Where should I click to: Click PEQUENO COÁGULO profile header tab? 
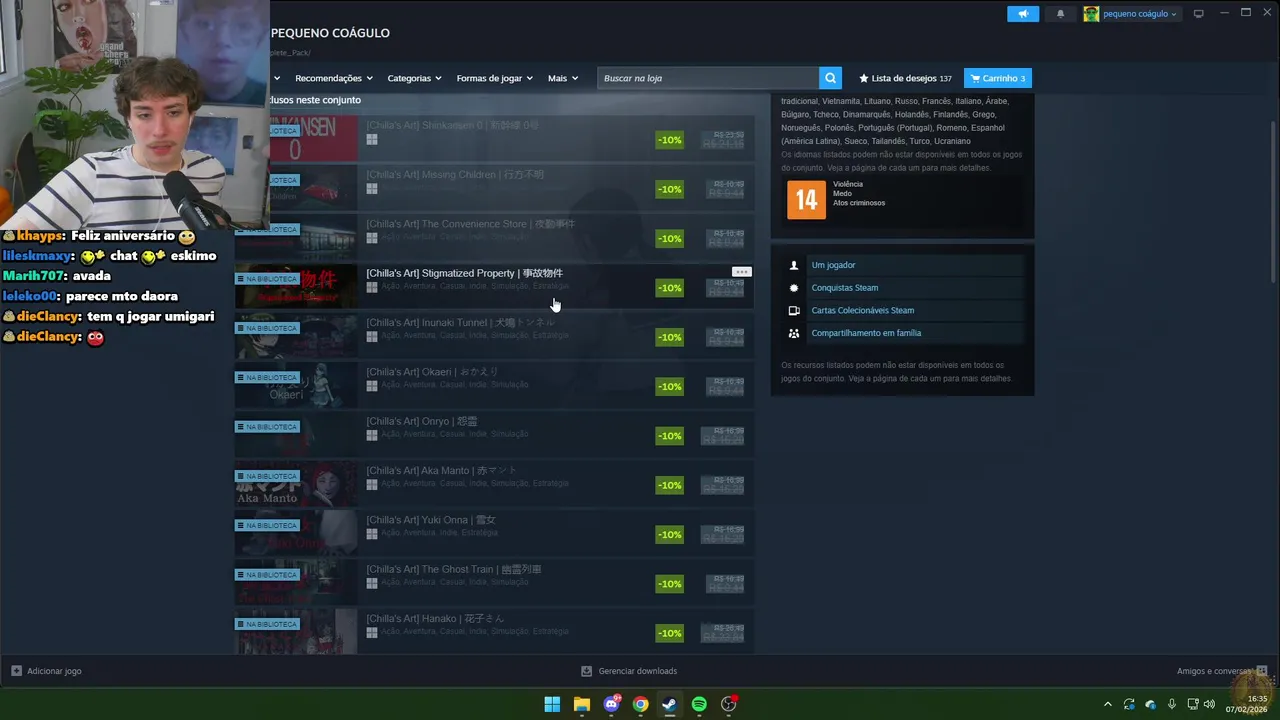click(x=330, y=33)
